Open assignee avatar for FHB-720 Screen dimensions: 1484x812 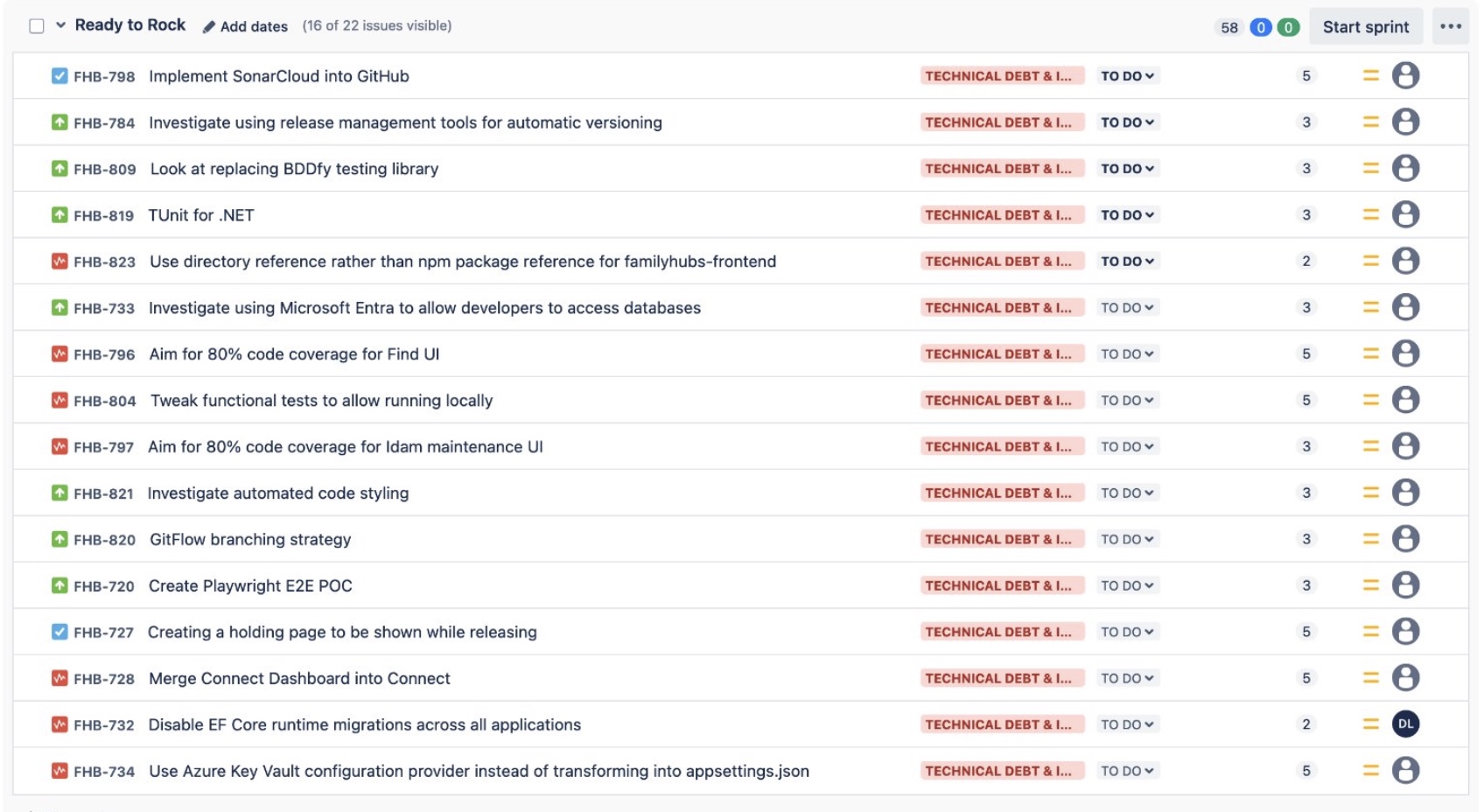(x=1405, y=584)
